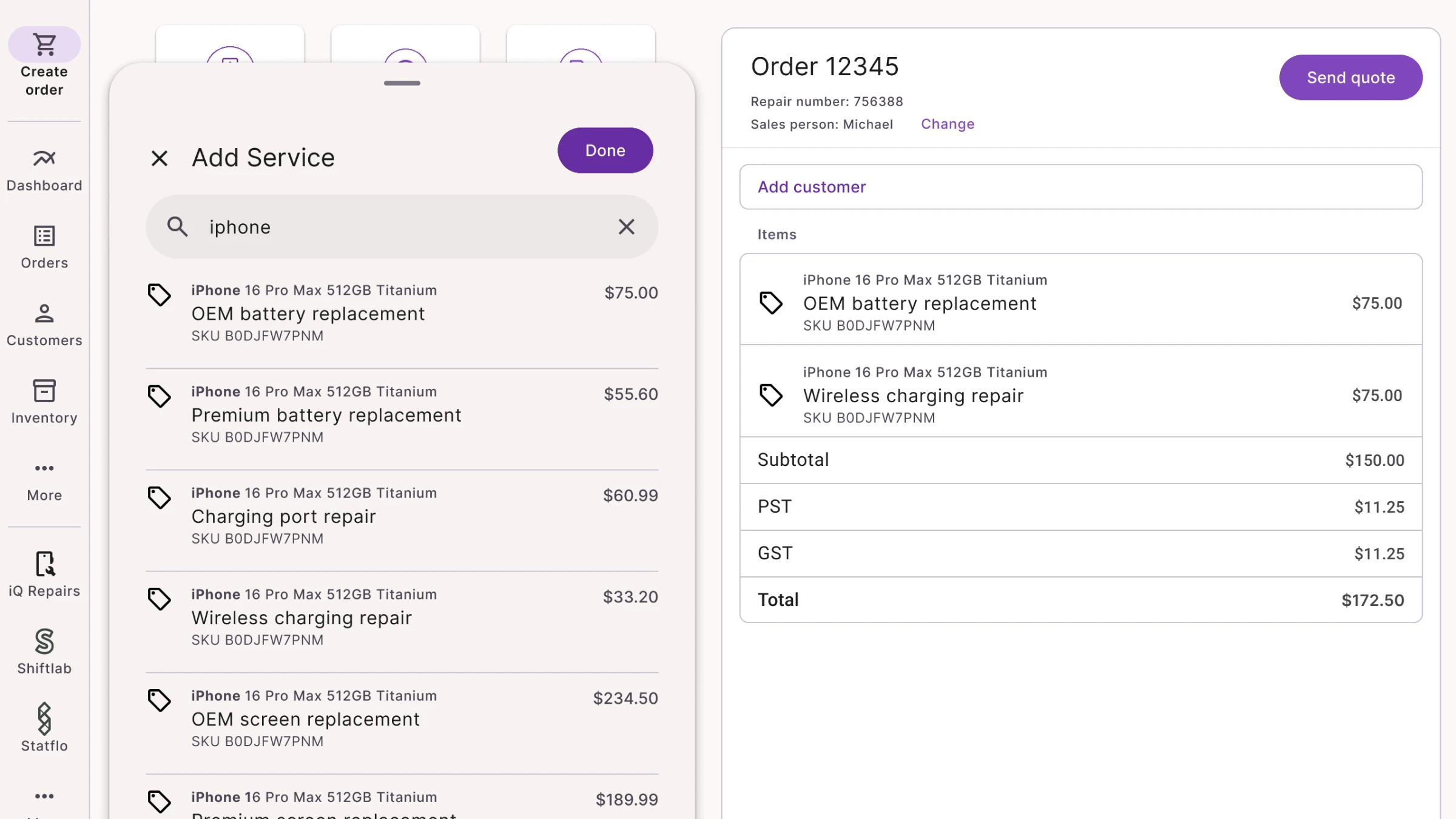Click Add customer field
The width and height of the screenshot is (1456, 819).
pos(1080,187)
